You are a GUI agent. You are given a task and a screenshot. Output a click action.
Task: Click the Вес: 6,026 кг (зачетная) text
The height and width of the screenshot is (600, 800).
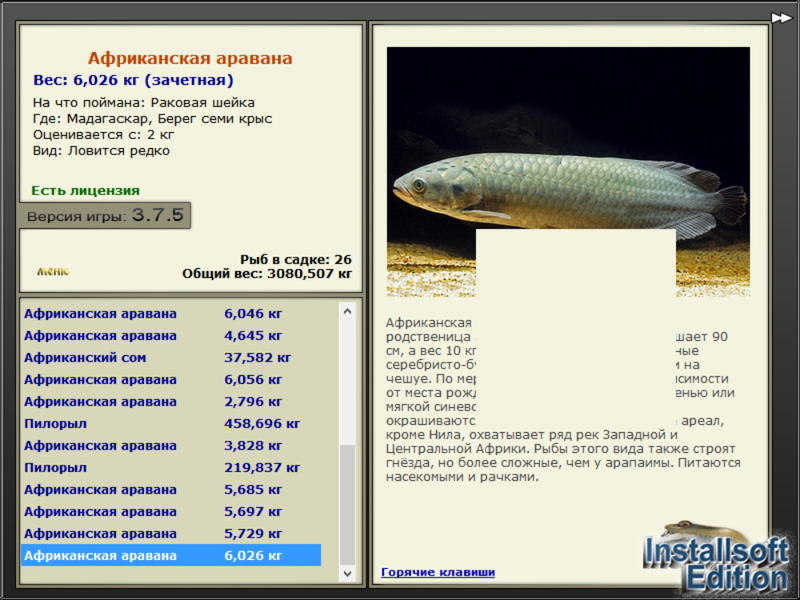pos(133,80)
